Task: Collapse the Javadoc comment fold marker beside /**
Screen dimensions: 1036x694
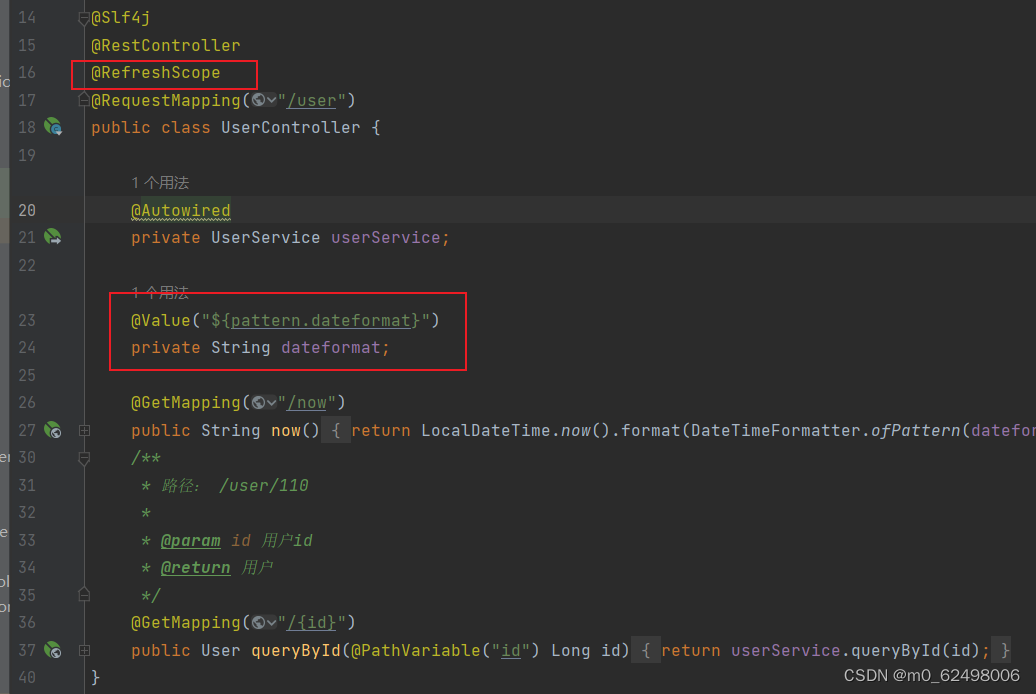Action: click(84, 458)
